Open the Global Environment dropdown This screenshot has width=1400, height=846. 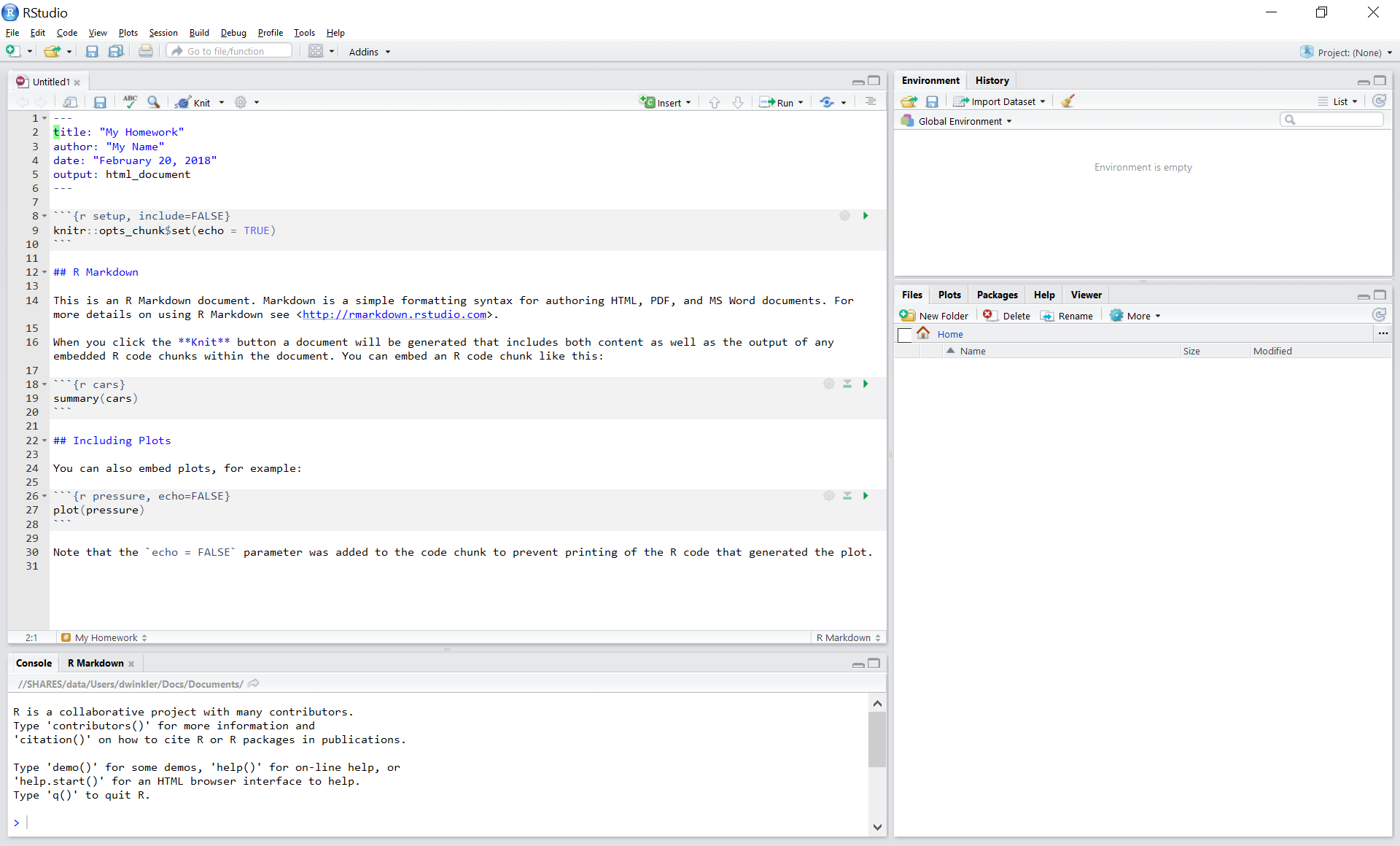[x=959, y=121]
